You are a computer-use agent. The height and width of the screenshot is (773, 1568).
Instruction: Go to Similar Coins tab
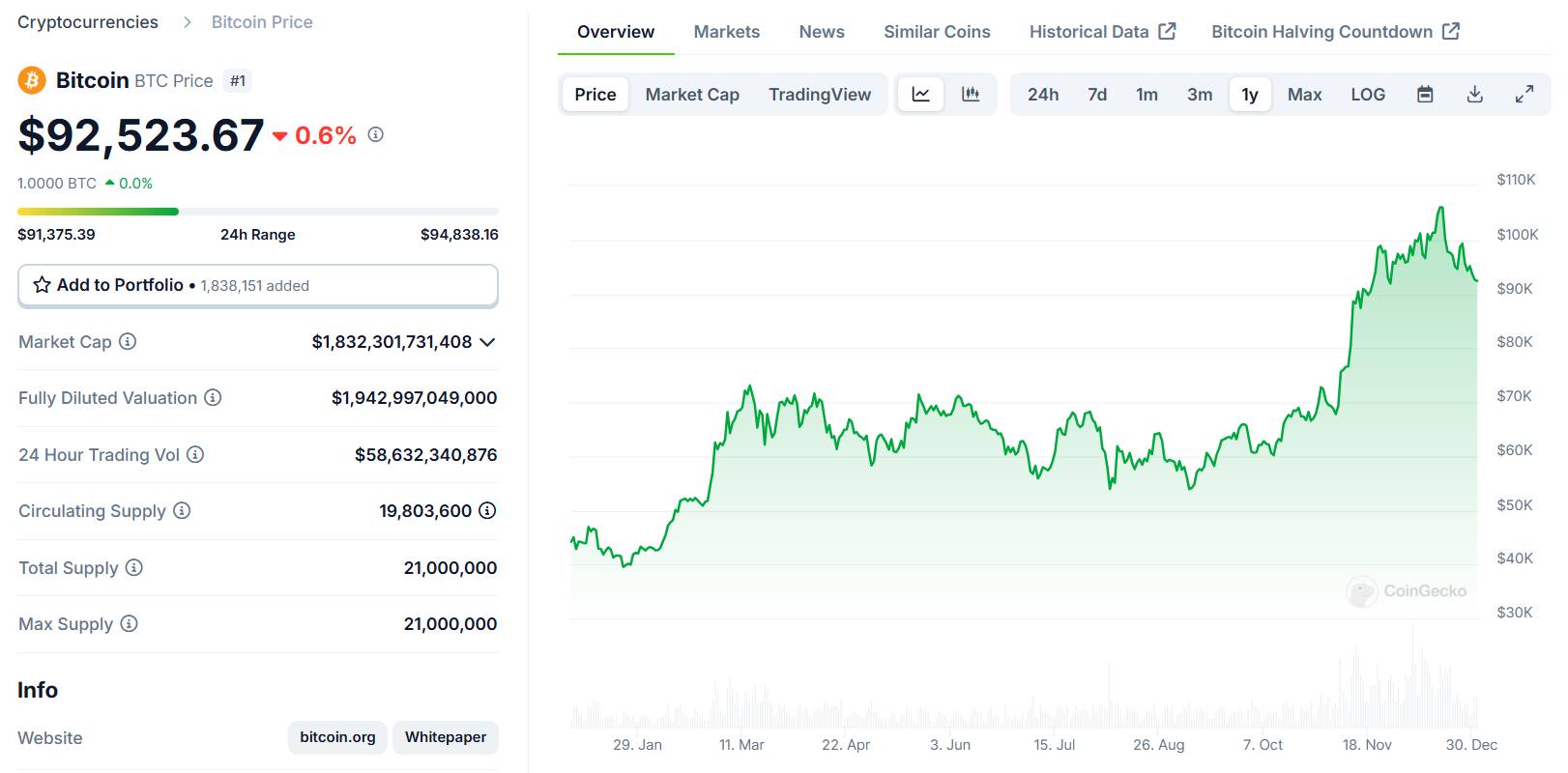(x=937, y=32)
